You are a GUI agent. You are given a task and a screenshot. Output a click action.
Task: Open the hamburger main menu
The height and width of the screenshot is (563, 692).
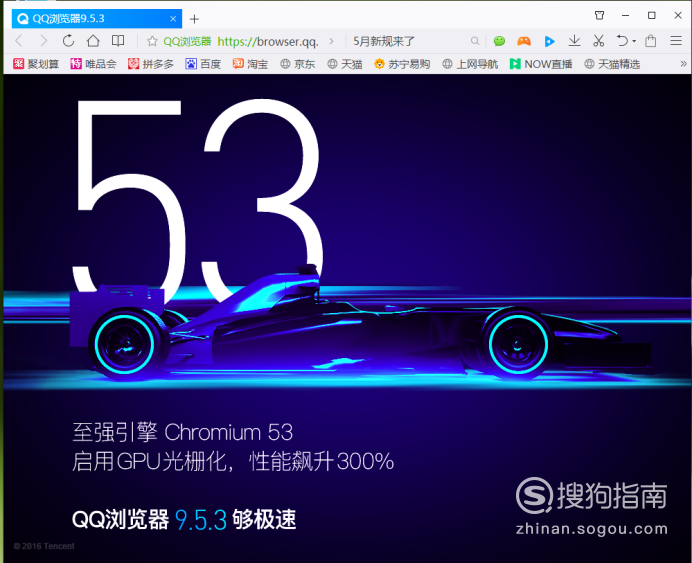pos(676,41)
